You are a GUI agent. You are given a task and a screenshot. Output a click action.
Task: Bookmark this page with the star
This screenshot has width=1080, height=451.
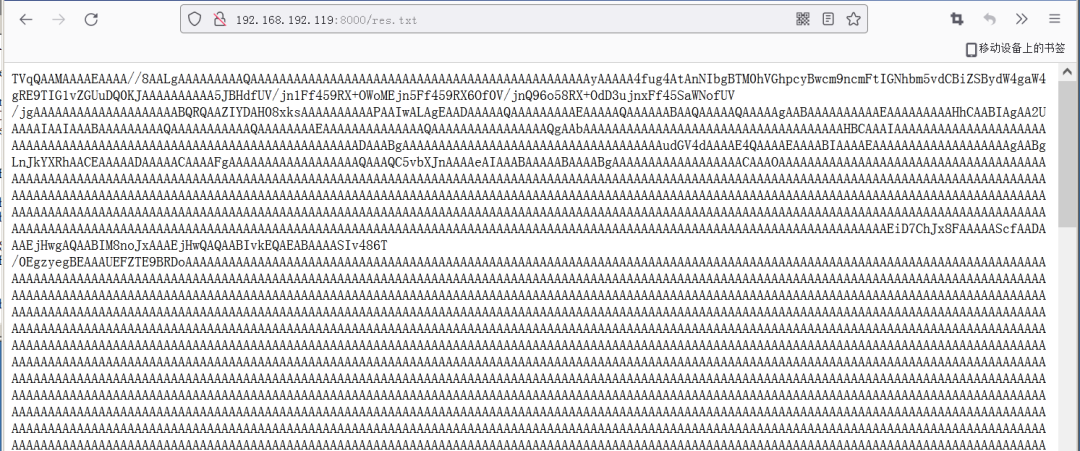coord(853,19)
